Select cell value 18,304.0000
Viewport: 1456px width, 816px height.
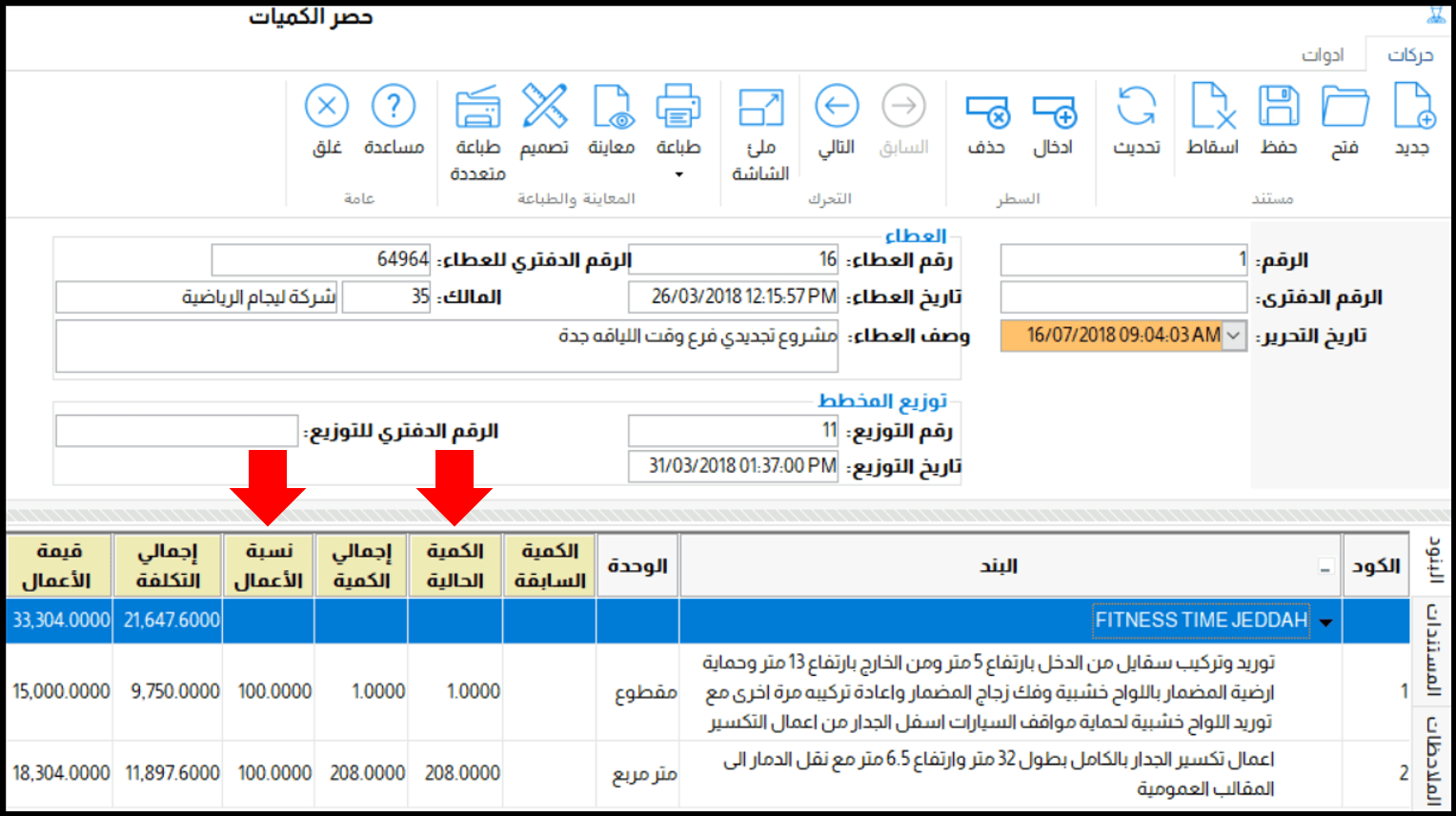[61, 773]
